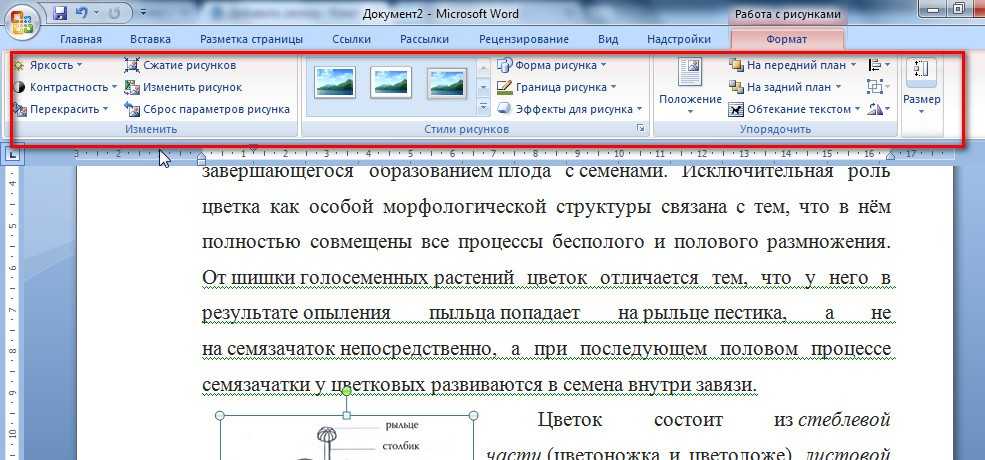
Task: Open the Перекрасить recolor dropdown
Action: (x=61, y=109)
